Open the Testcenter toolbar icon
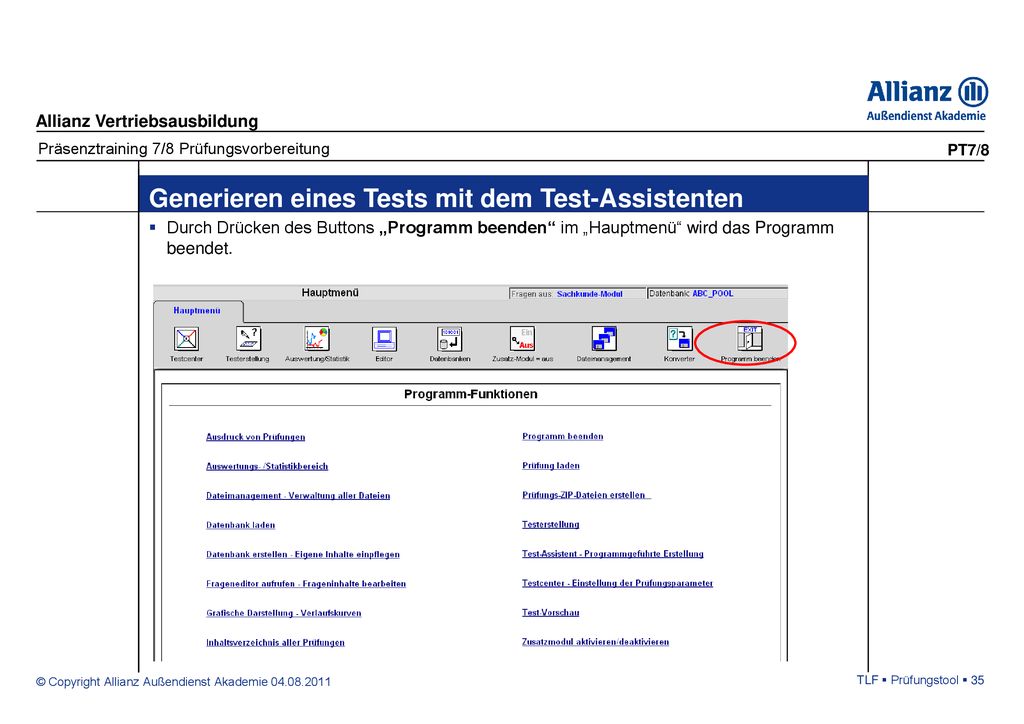Viewport: 1024px width, 724px height. (186, 339)
